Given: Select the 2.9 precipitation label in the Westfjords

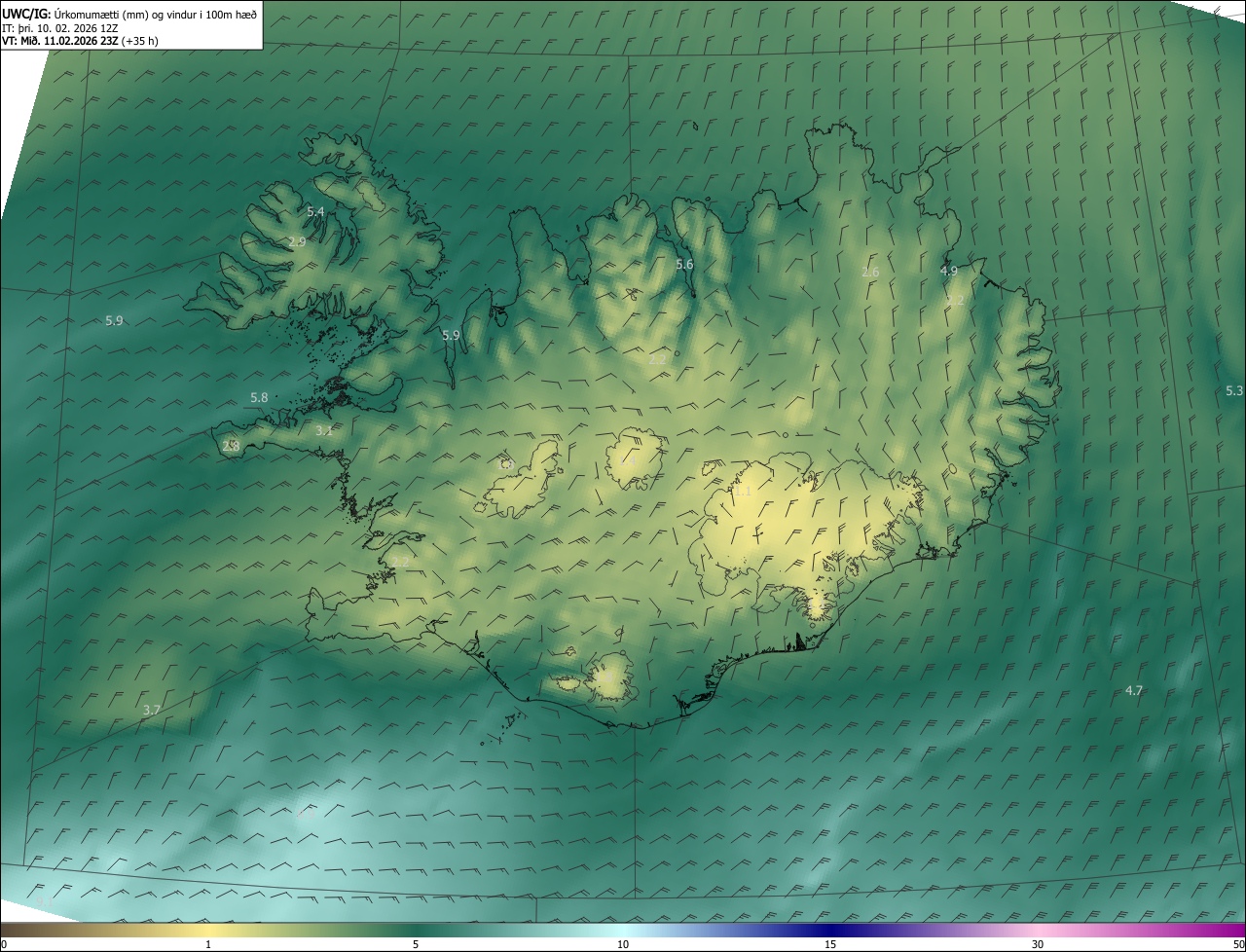Looking at the screenshot, I should point(297,241).
